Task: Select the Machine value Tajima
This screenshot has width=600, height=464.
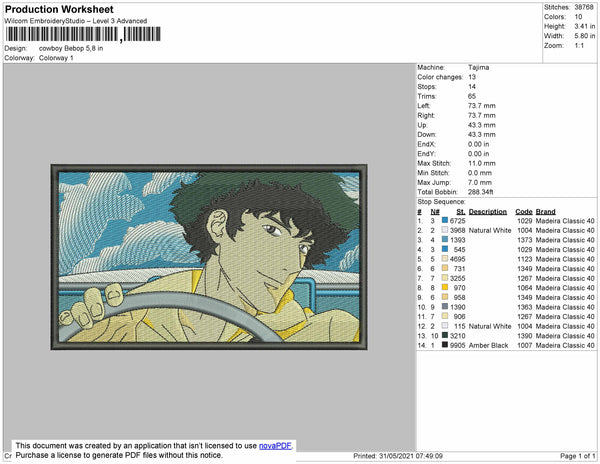Action: pyautogui.click(x=478, y=67)
